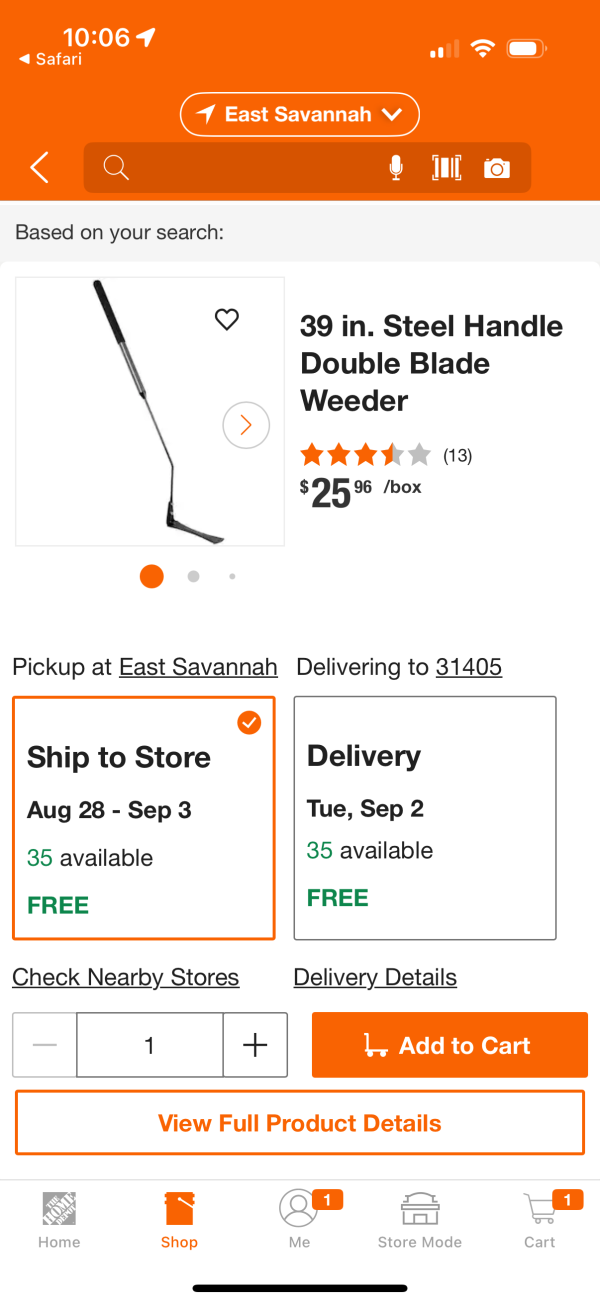Screen dimensions: 600x1304
Task: Jump to the second image dot
Action: [193, 576]
